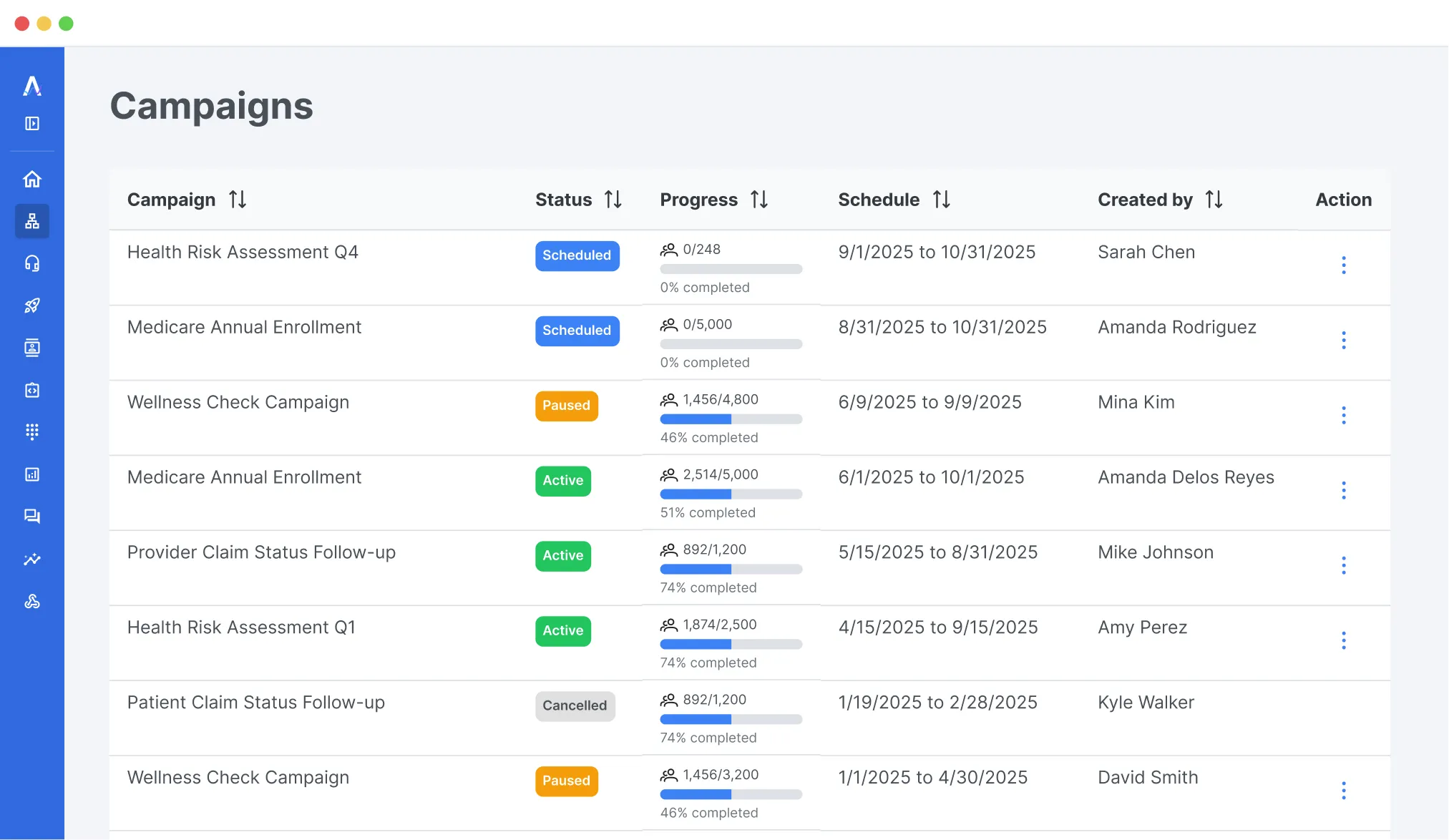
Task: Click the headset support icon
Action: [x=32, y=263]
